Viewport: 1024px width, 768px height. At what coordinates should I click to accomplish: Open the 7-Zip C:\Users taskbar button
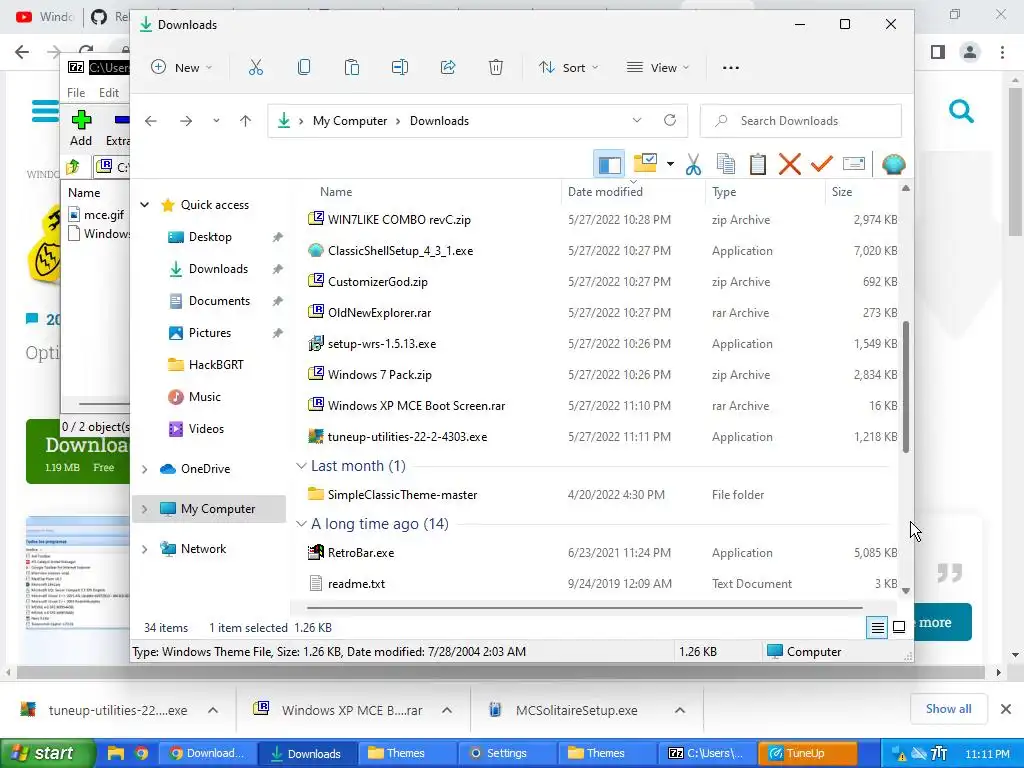tap(709, 753)
